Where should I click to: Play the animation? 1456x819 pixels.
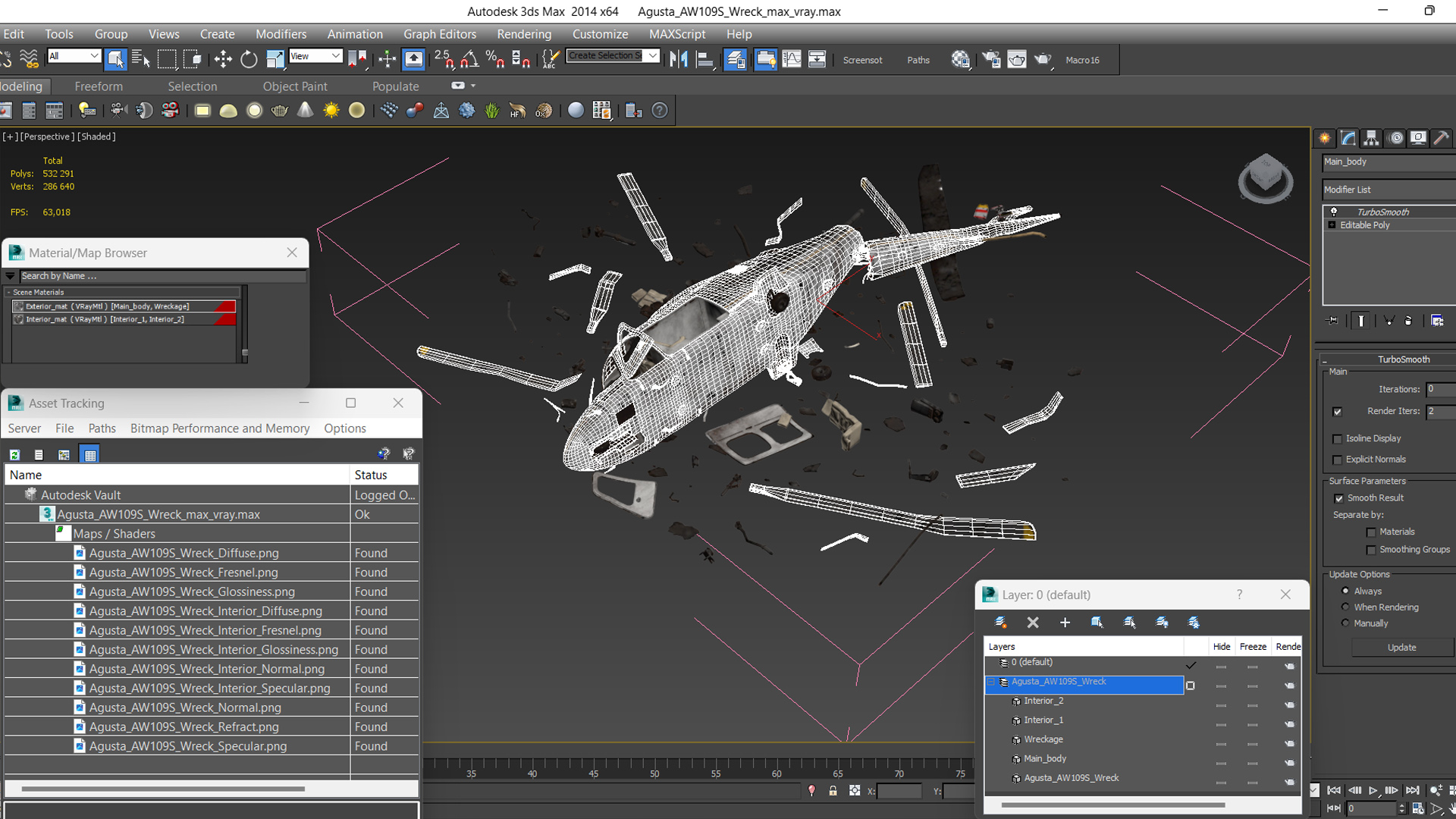[x=1373, y=790]
